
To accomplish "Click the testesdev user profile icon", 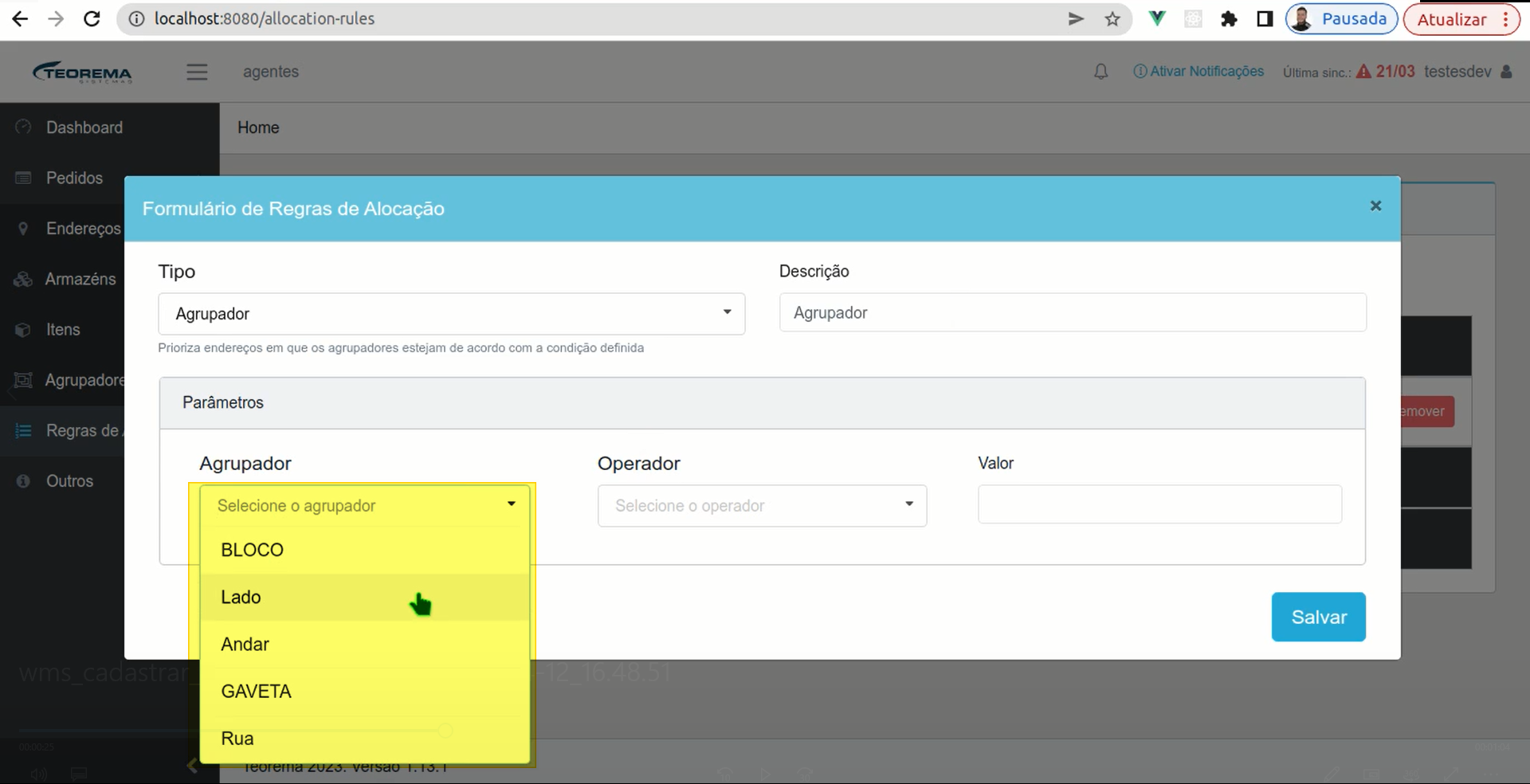I will click(1506, 72).
